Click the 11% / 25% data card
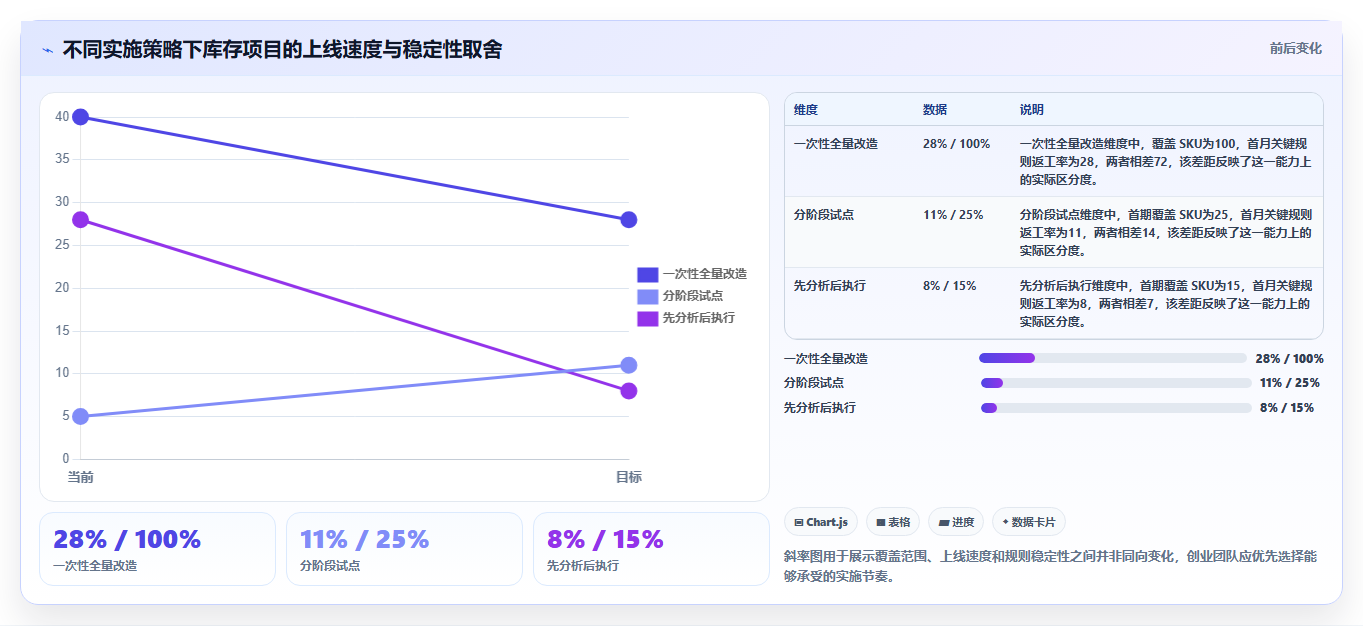This screenshot has width=1363, height=626. [x=404, y=549]
